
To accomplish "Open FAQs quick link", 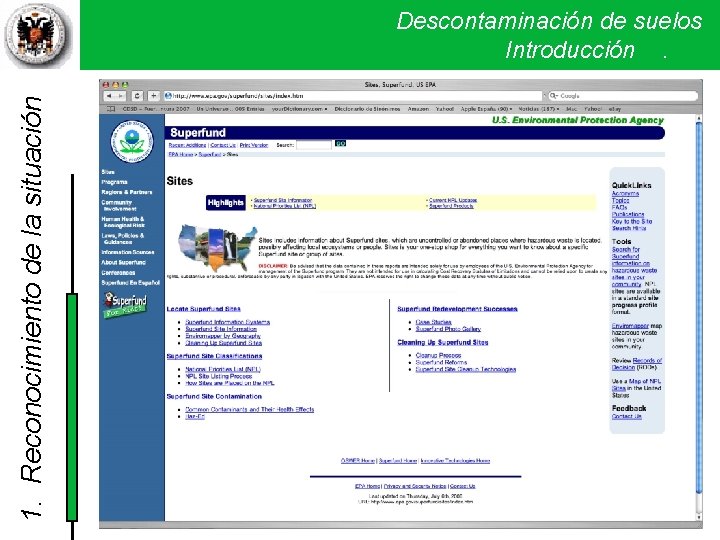I will (619, 208).
